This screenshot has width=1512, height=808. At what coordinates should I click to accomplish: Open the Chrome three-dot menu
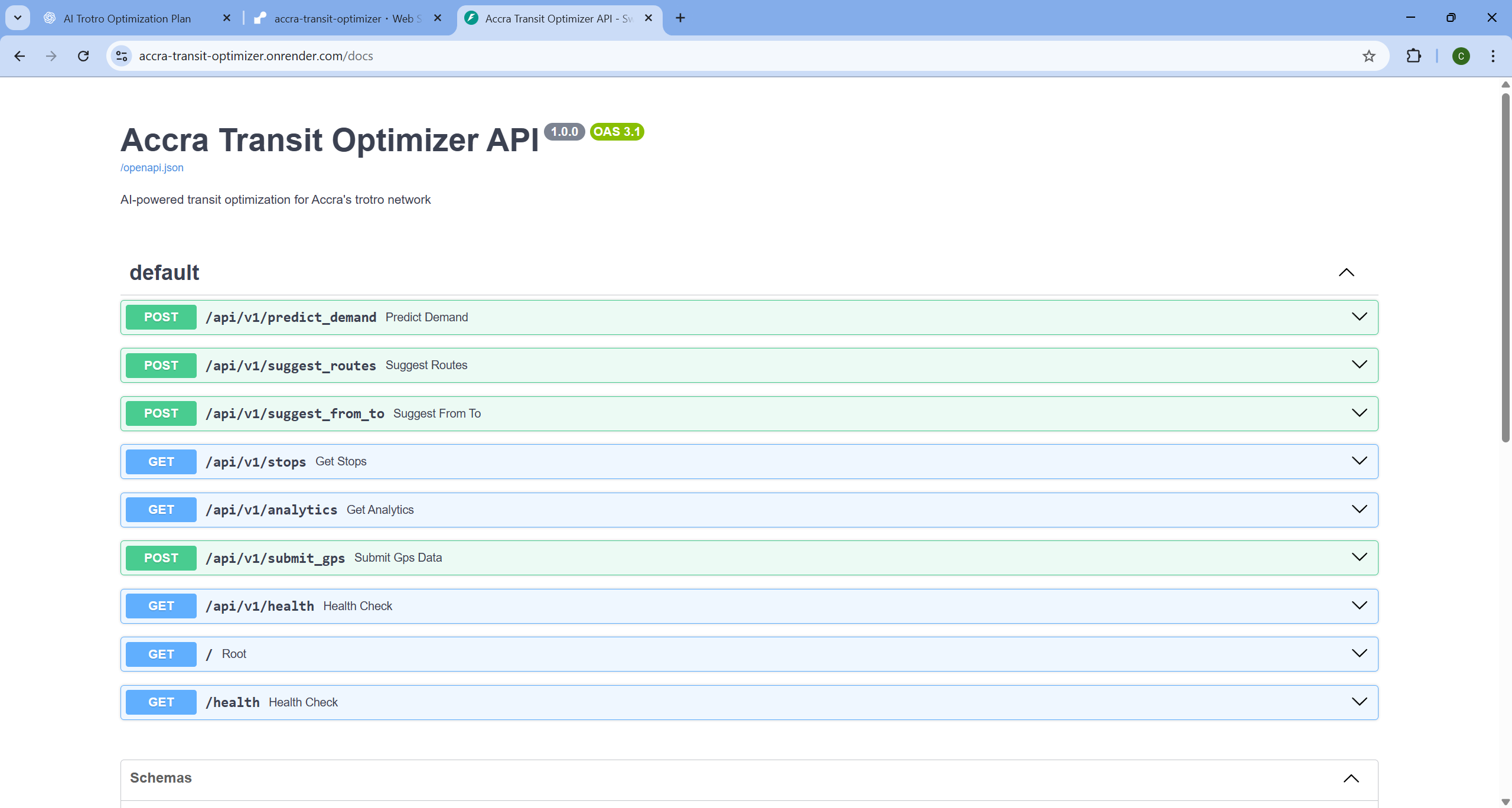tap(1493, 56)
